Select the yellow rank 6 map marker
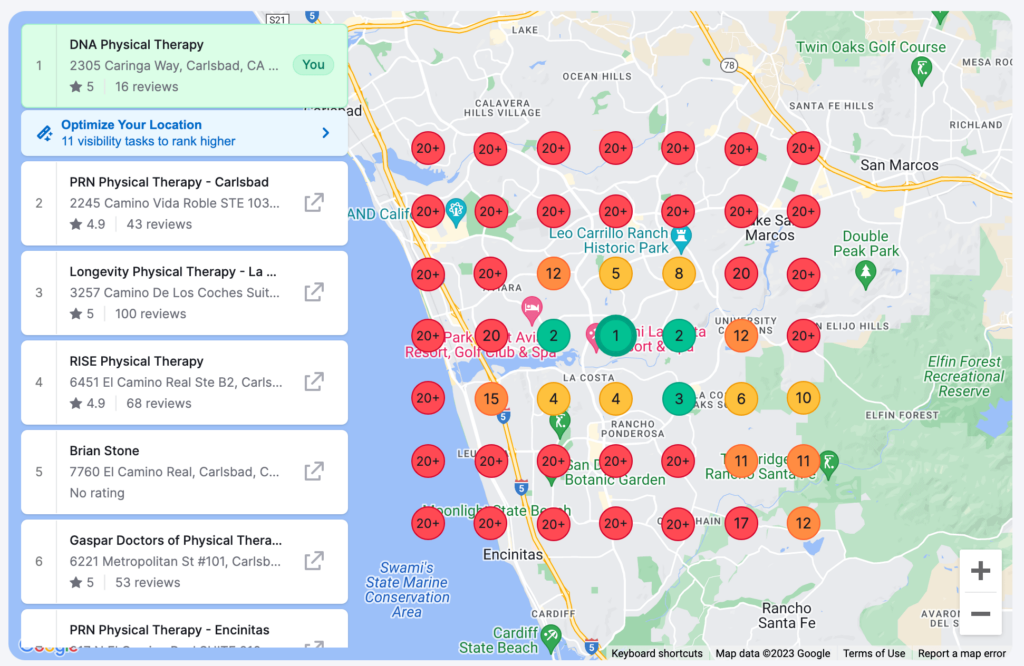Image resolution: width=1024 pixels, height=666 pixels. point(741,398)
